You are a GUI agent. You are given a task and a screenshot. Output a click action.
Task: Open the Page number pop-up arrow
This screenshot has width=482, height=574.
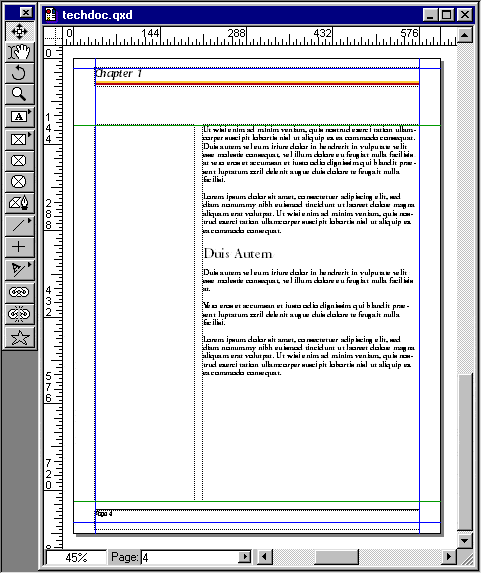click(244, 557)
